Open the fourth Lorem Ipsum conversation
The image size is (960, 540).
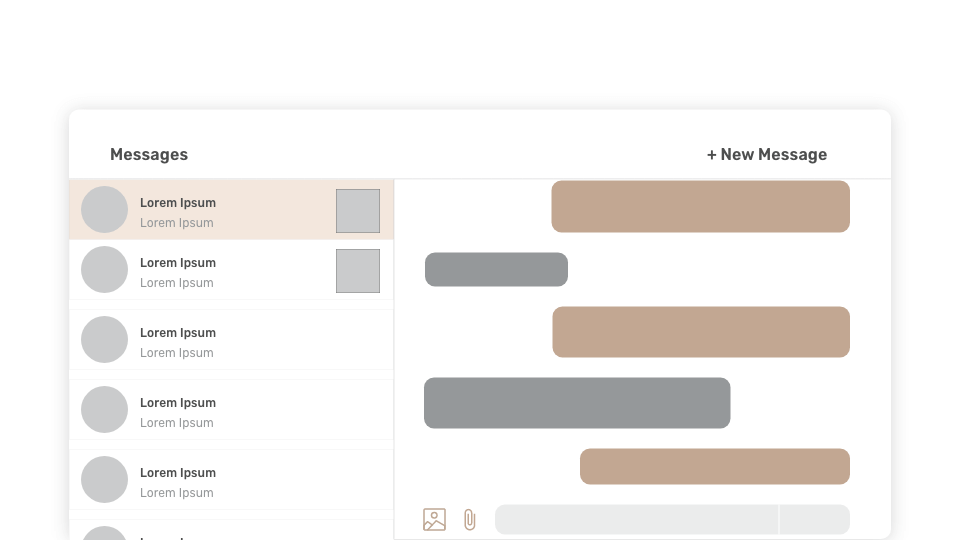230,411
